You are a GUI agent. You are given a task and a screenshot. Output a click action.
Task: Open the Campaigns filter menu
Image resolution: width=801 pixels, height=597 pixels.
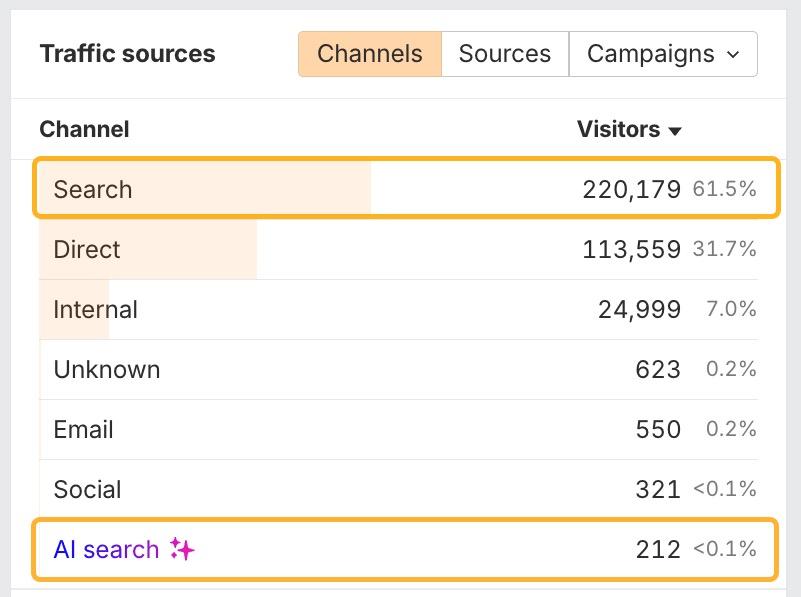coord(663,54)
